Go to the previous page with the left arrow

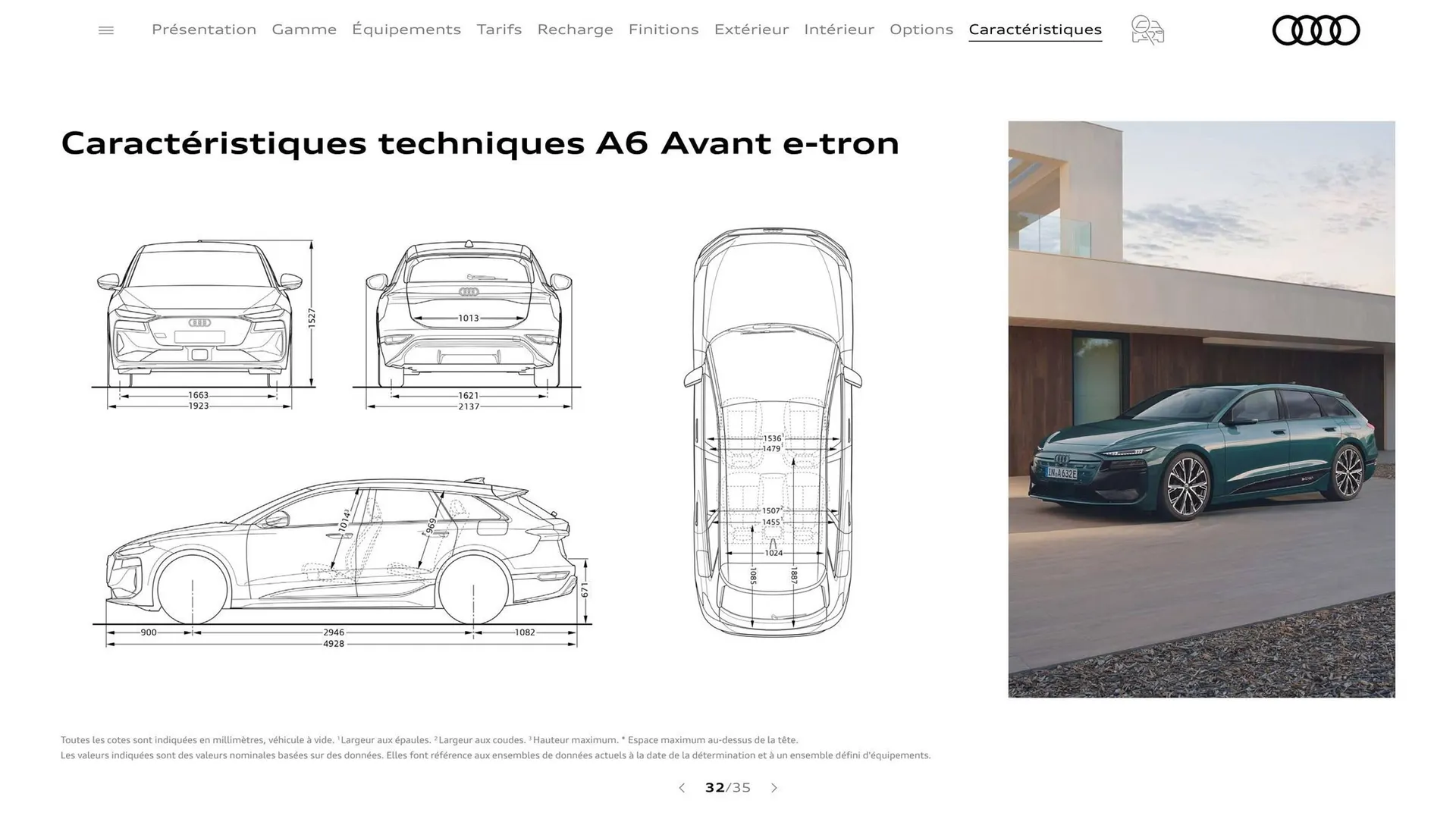(681, 788)
